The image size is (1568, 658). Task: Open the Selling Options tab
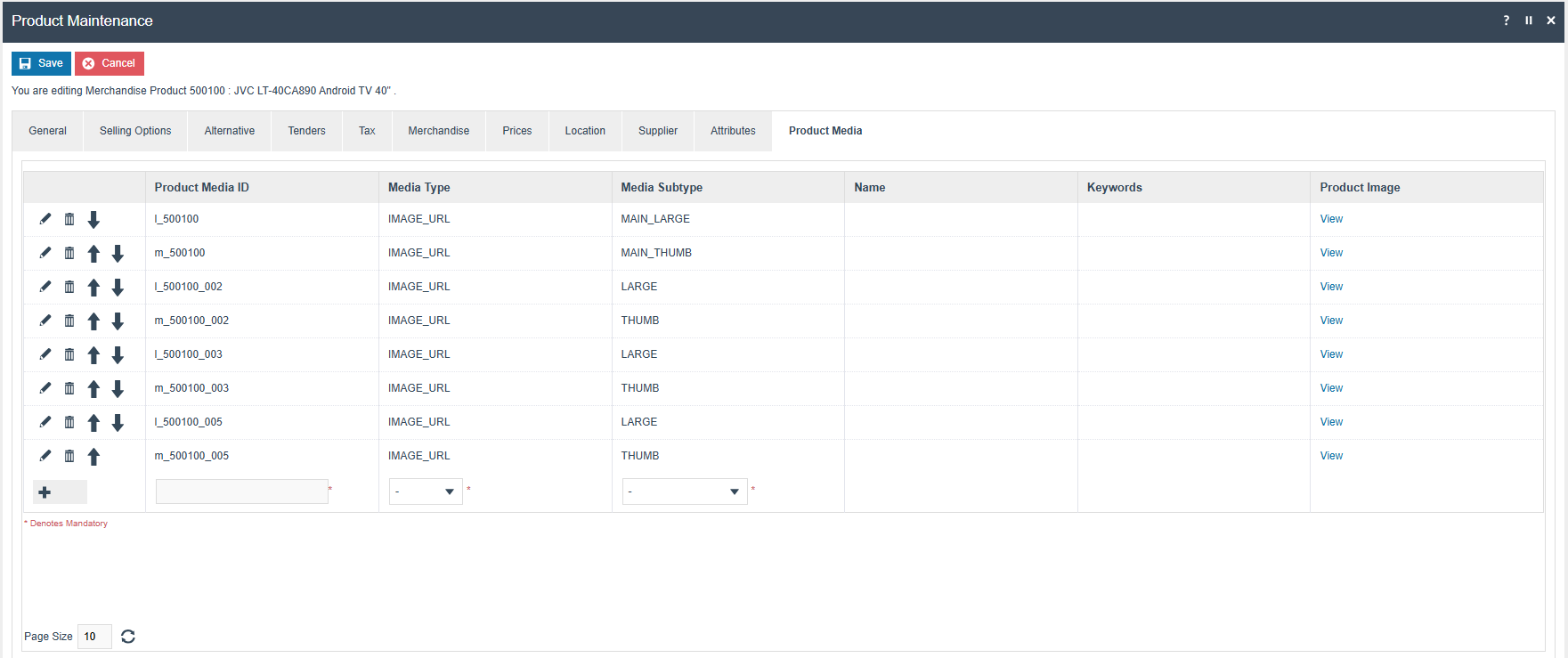(x=135, y=131)
